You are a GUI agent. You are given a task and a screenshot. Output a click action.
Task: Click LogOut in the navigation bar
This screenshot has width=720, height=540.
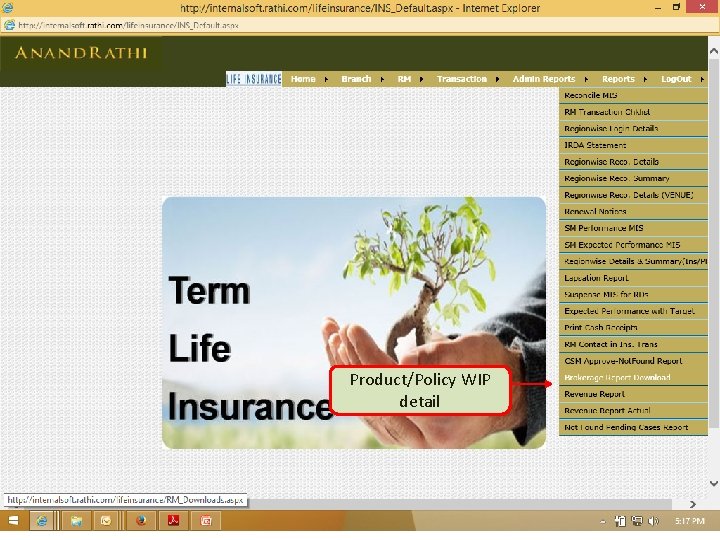point(676,79)
